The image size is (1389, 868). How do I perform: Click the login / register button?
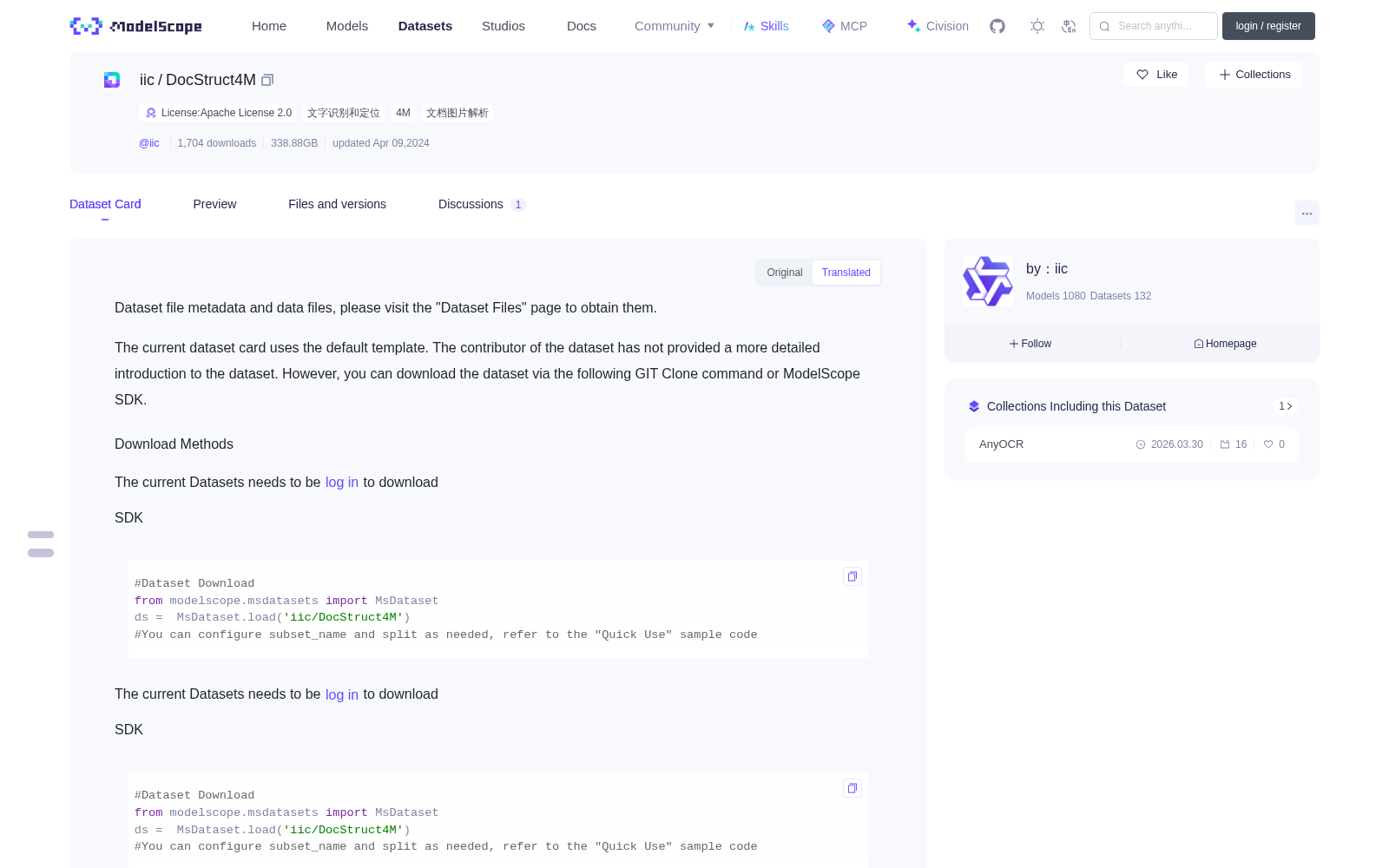(1268, 26)
